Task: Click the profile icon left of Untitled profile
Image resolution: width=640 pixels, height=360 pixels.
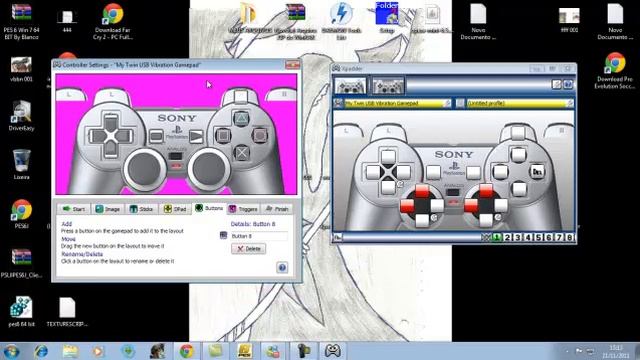Action: click(x=460, y=103)
